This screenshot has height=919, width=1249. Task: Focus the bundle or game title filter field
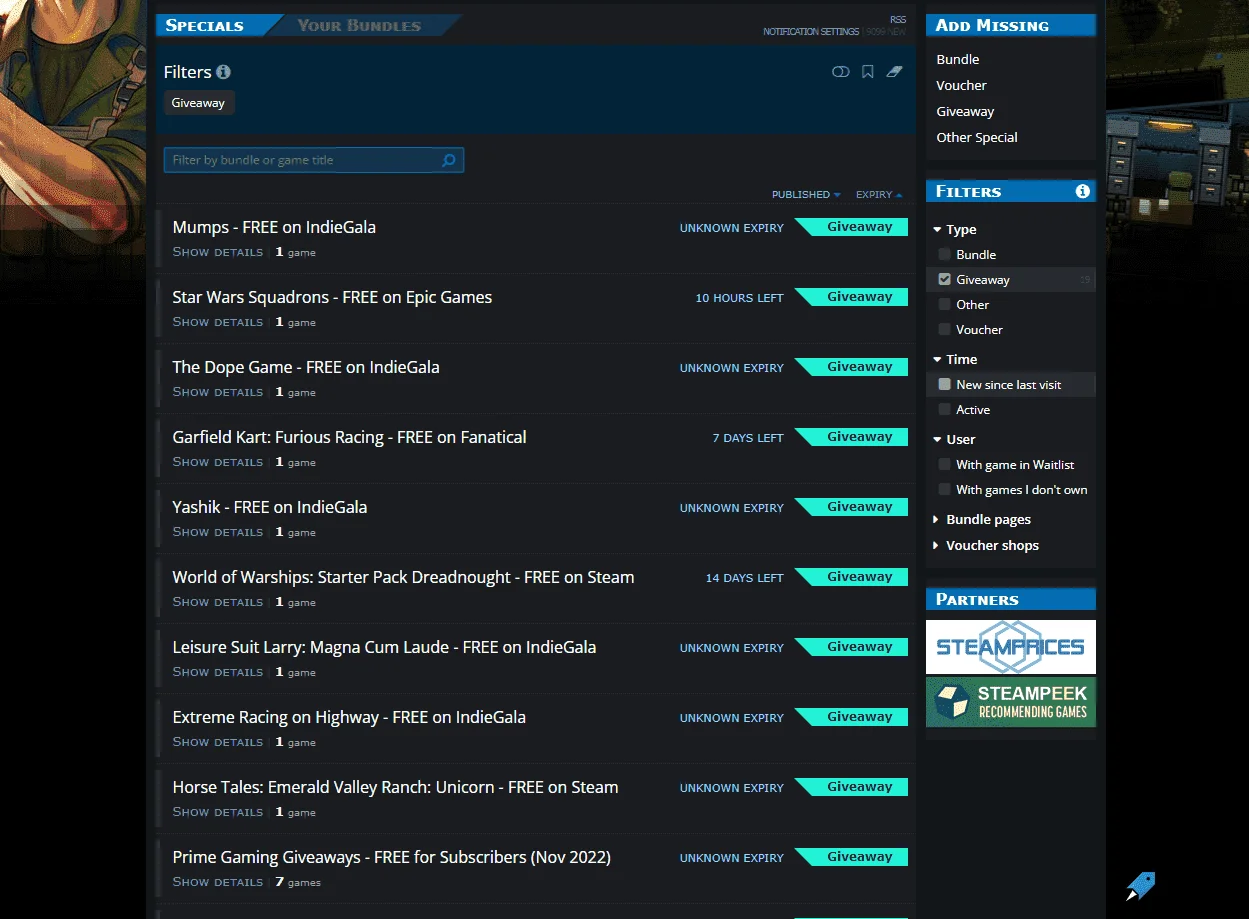coord(314,160)
